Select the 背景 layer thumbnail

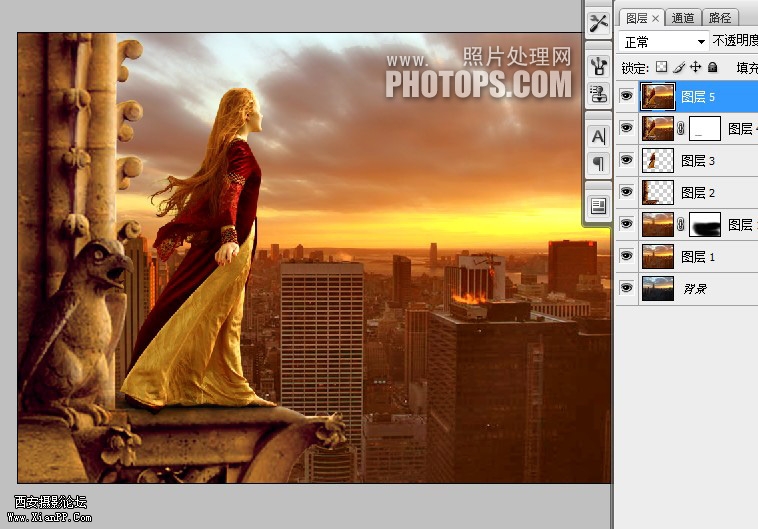click(x=657, y=289)
